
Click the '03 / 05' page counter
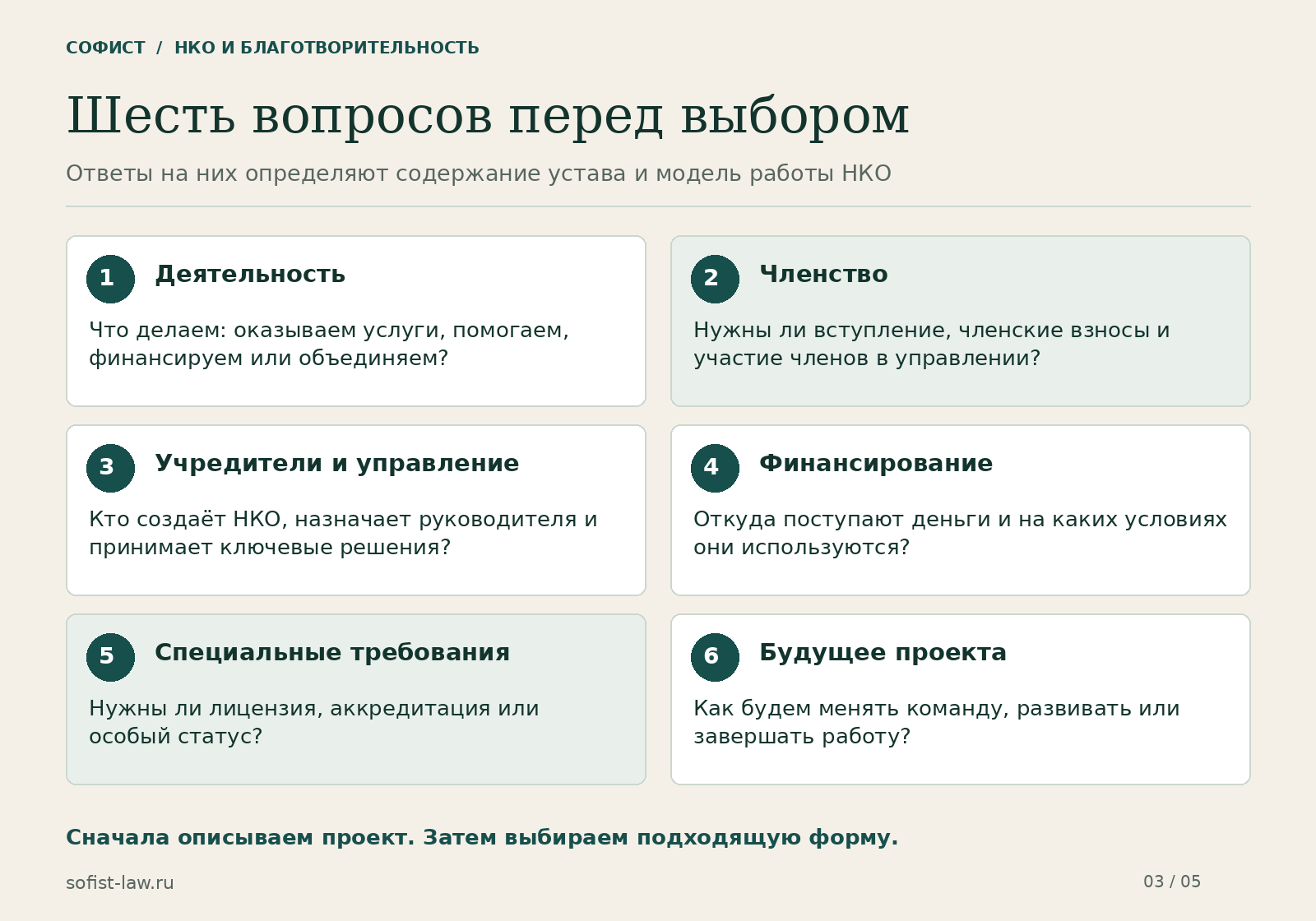[x=1172, y=882]
